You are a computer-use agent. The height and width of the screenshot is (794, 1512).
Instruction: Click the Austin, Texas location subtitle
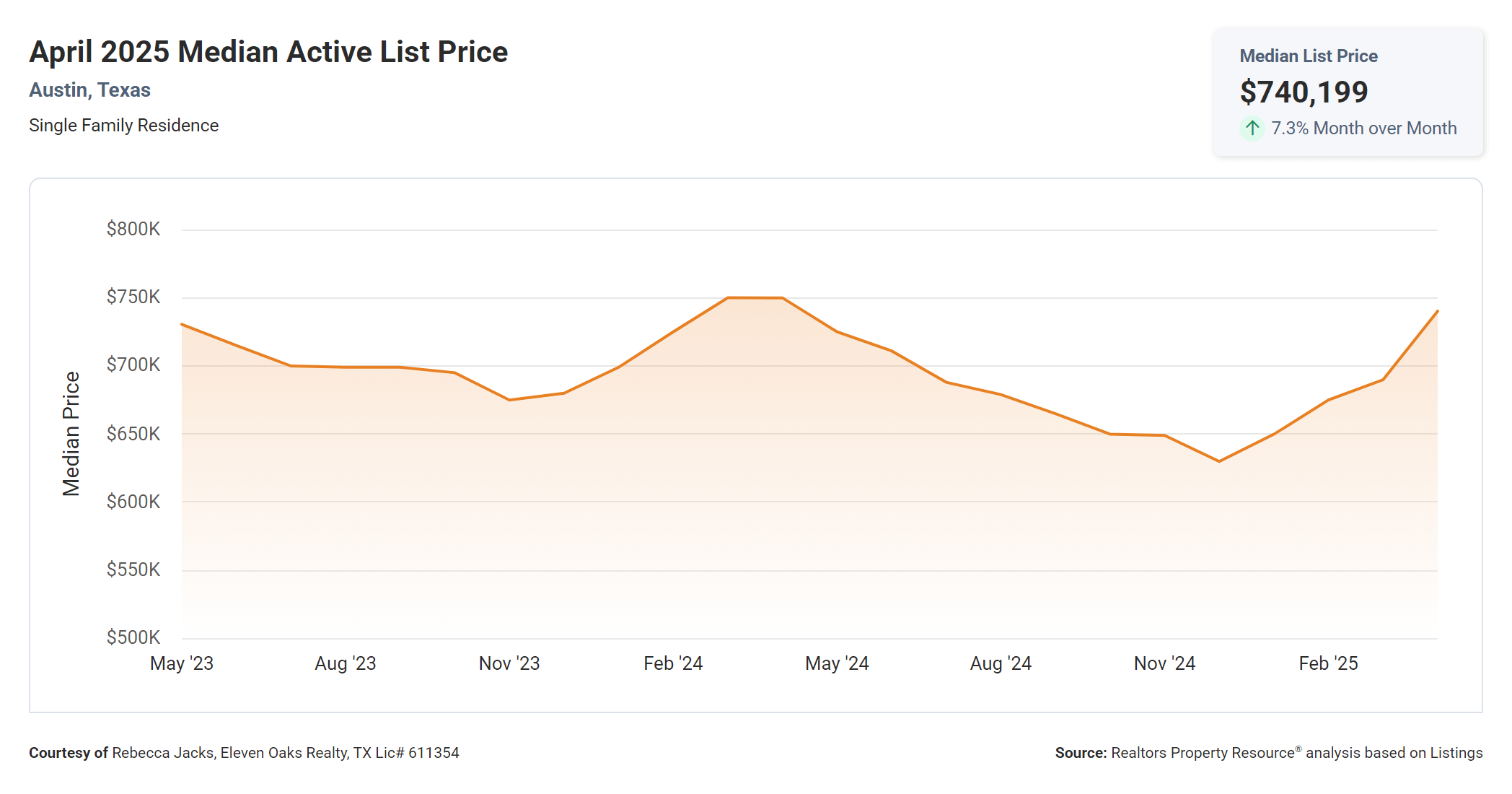click(89, 90)
